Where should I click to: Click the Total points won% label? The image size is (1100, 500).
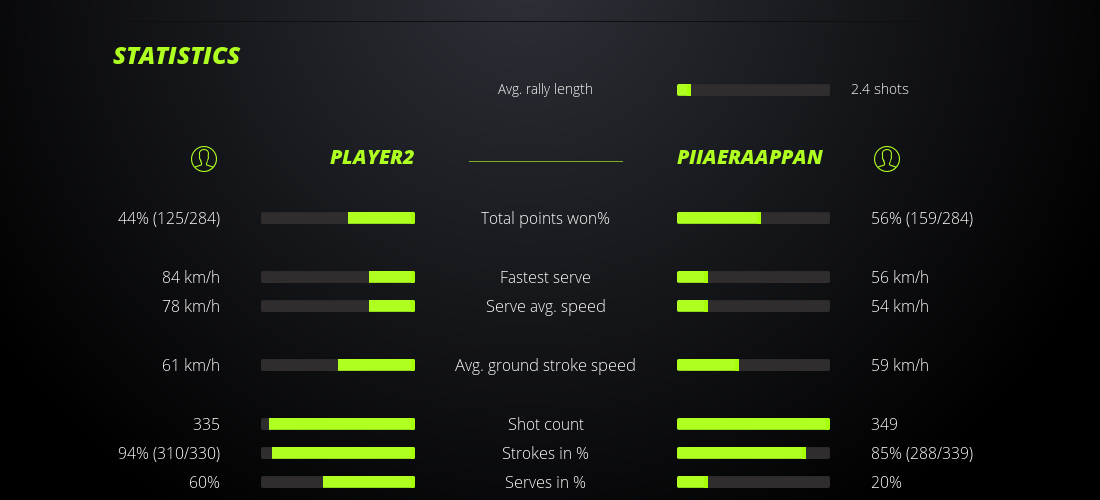click(545, 218)
